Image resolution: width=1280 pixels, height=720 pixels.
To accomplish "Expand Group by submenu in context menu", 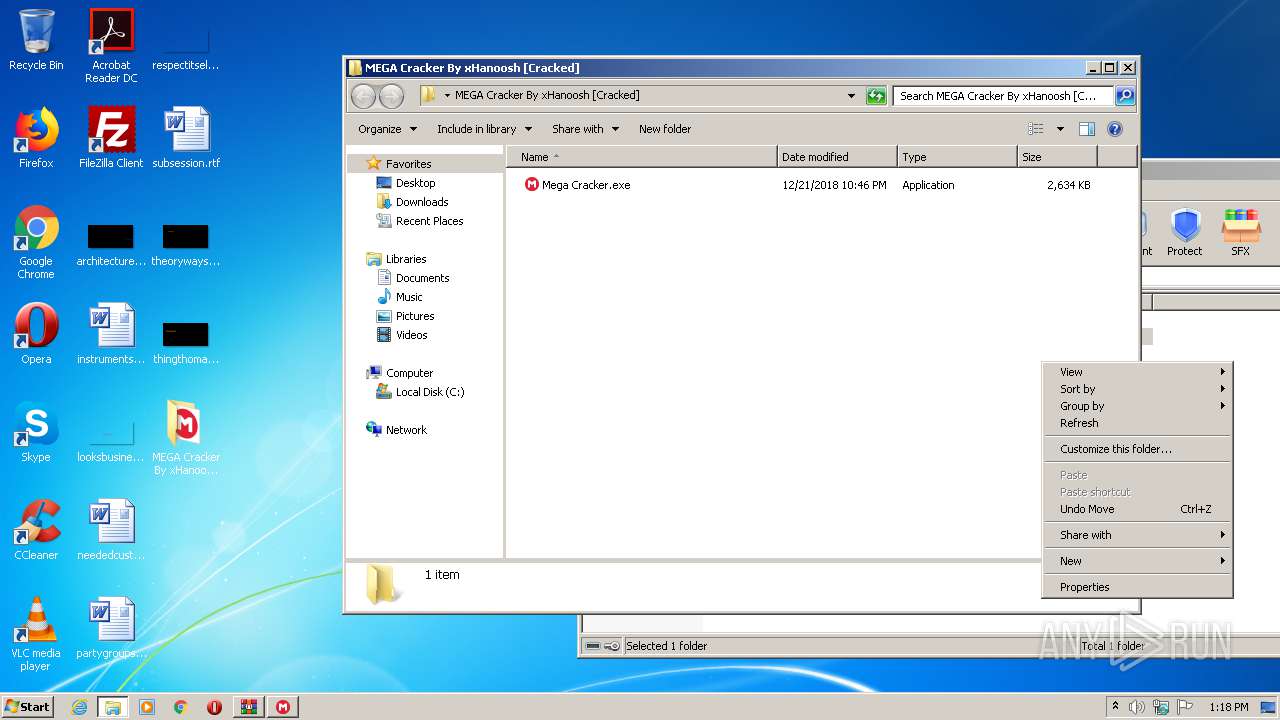I will point(1137,406).
